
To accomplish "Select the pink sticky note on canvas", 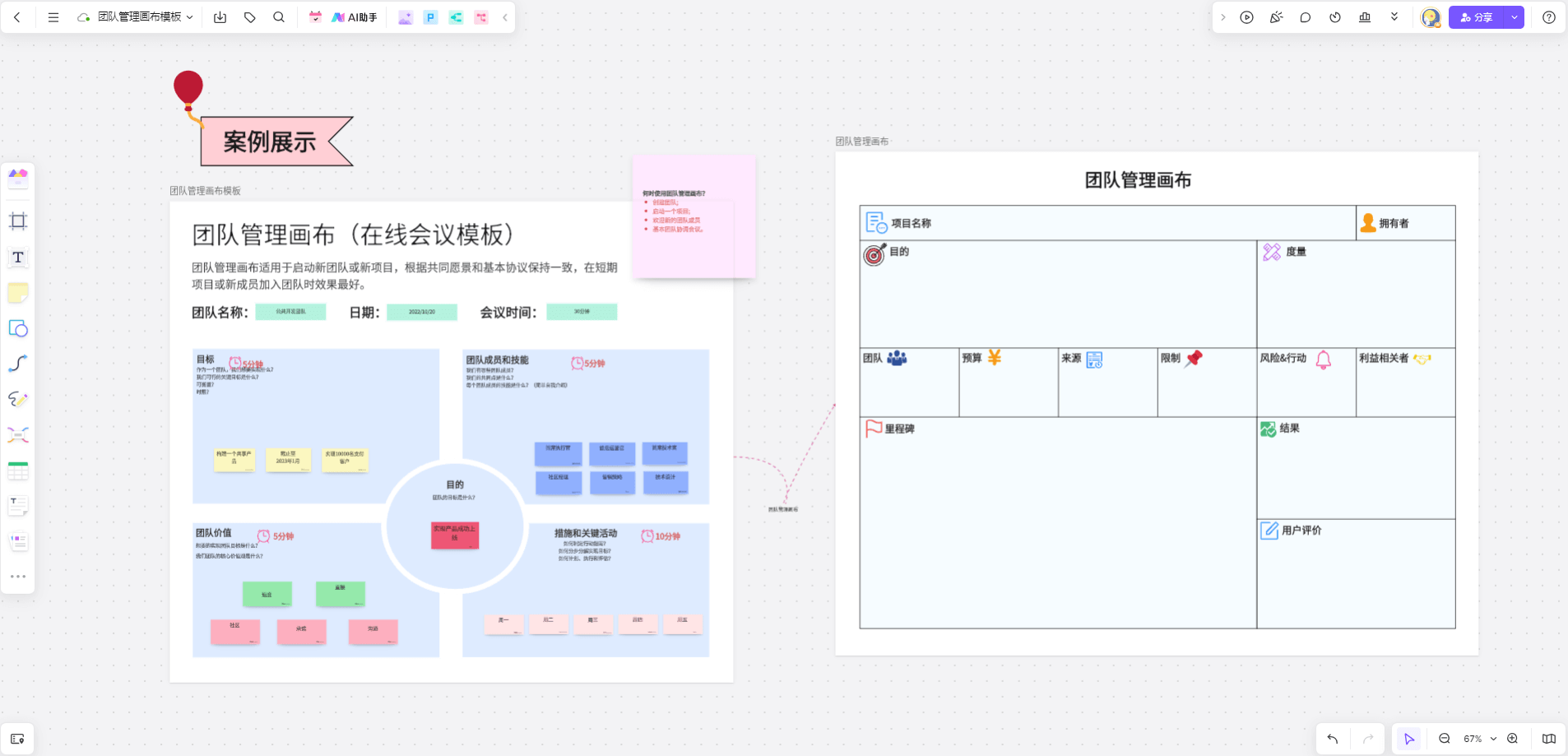I will [x=694, y=216].
